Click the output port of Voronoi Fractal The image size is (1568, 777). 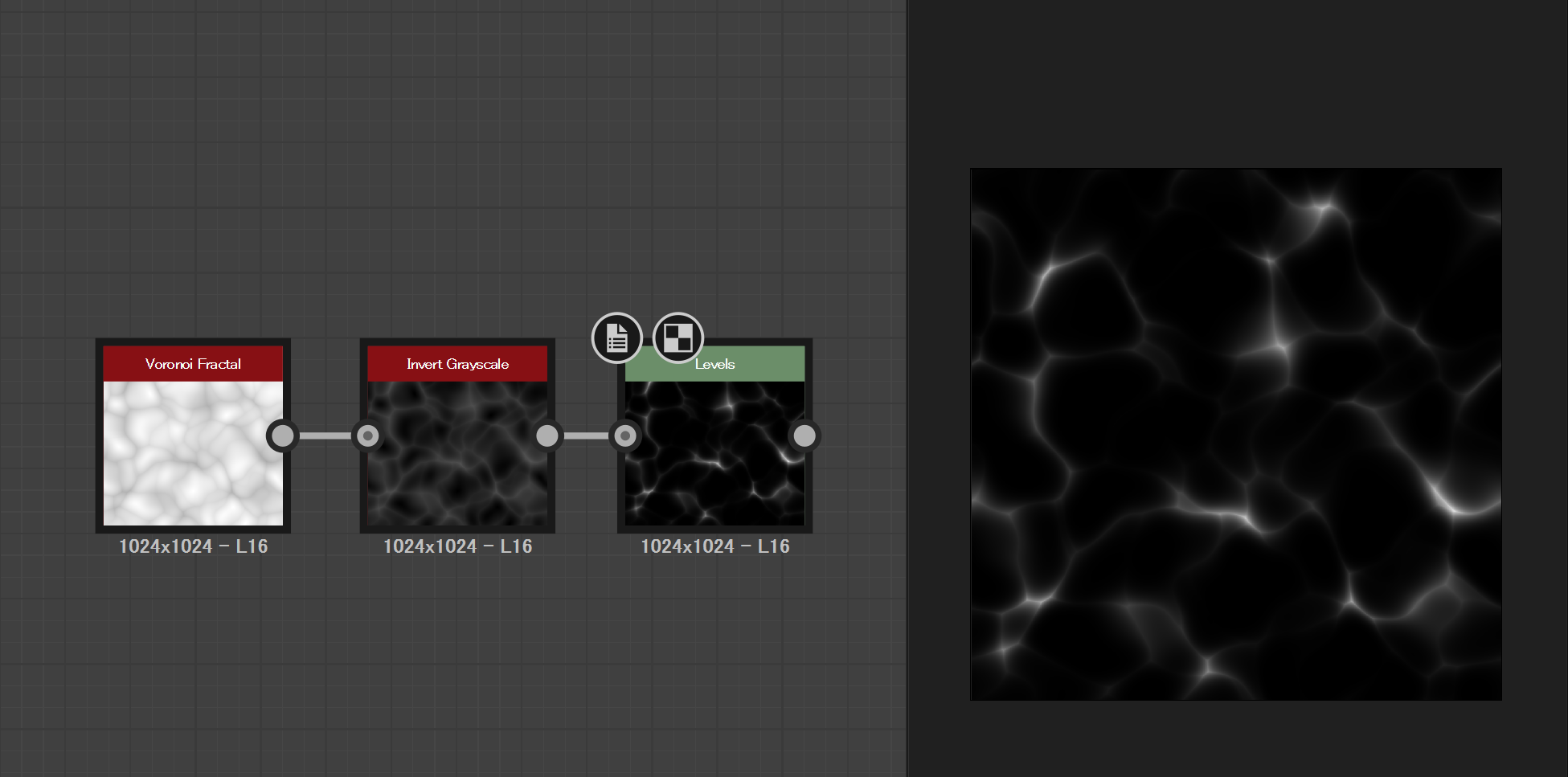(282, 436)
